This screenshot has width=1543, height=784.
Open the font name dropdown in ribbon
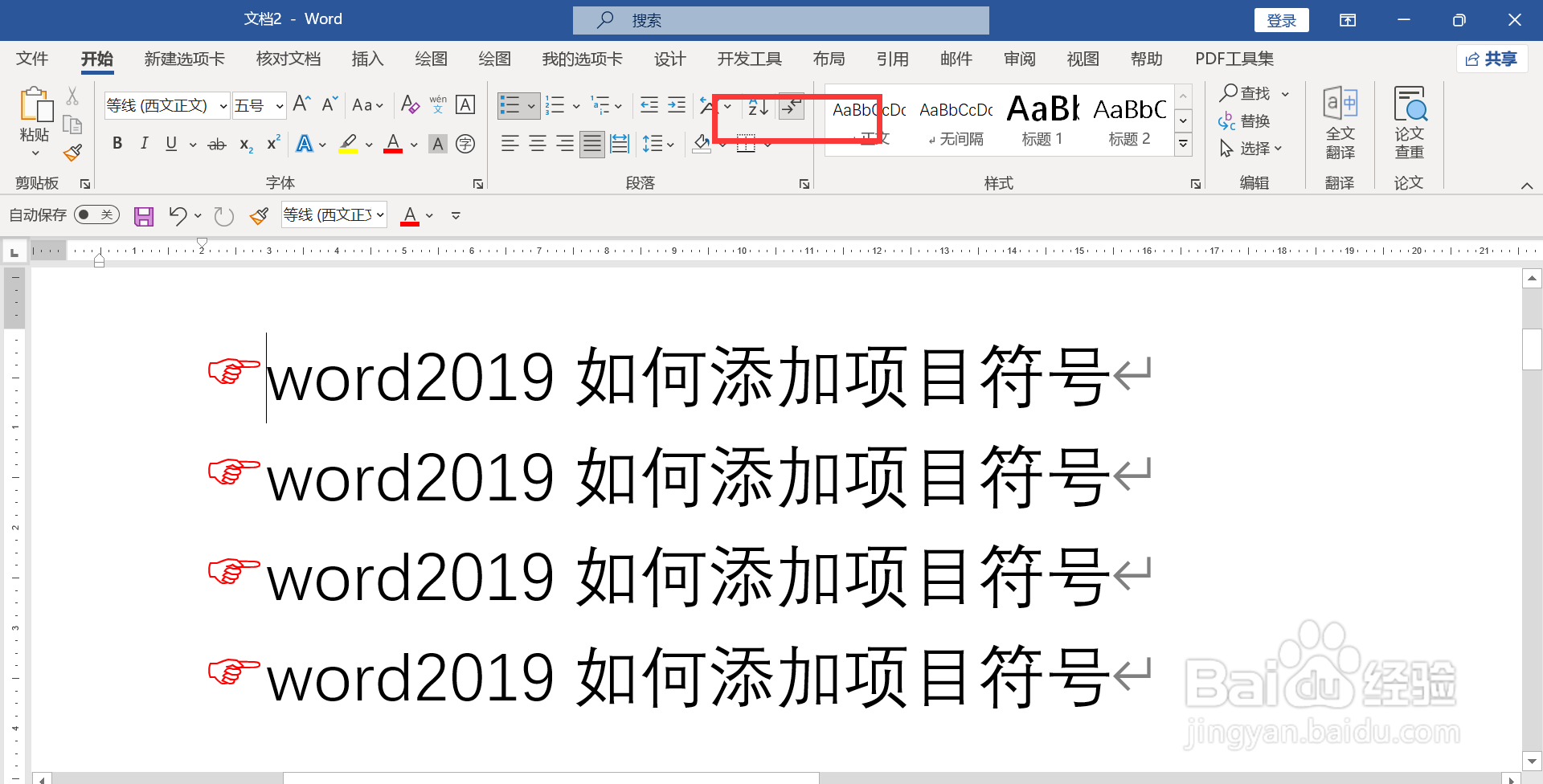pos(223,106)
